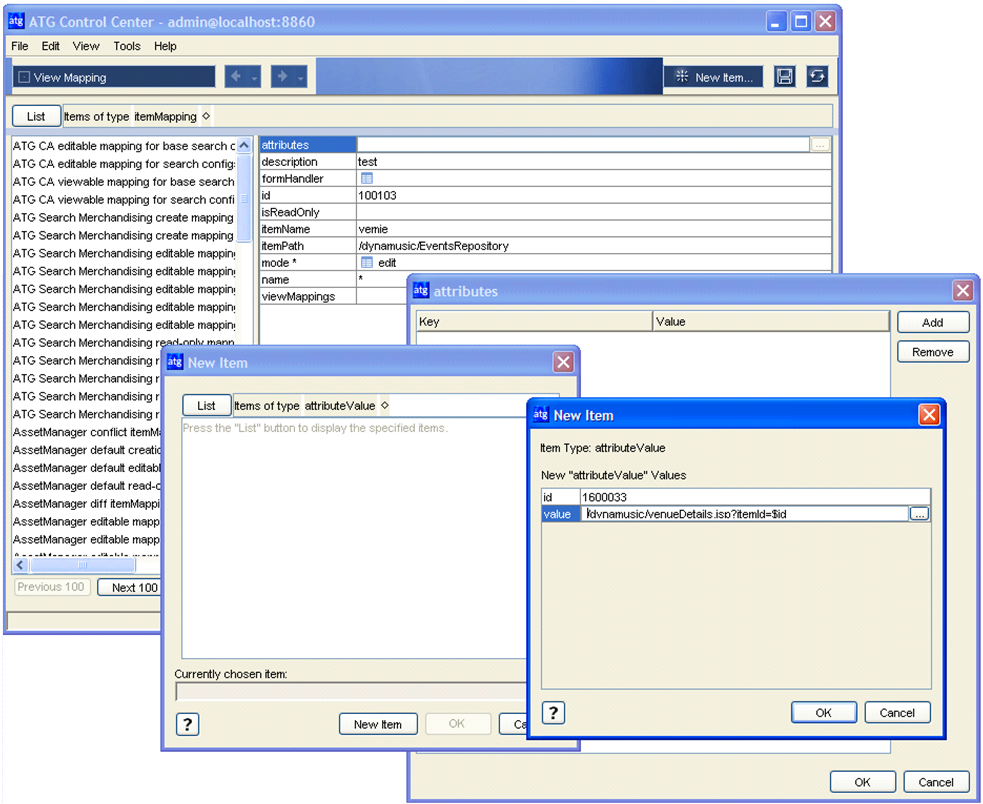Viewport: 983px width, 804px height.
Task: Open the attributes ellipsis editor button
Action: (x=820, y=145)
